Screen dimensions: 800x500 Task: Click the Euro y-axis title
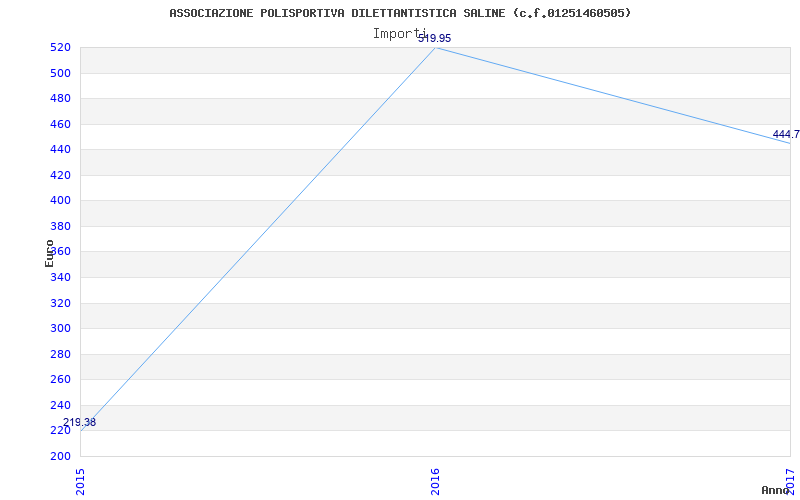coord(49,253)
